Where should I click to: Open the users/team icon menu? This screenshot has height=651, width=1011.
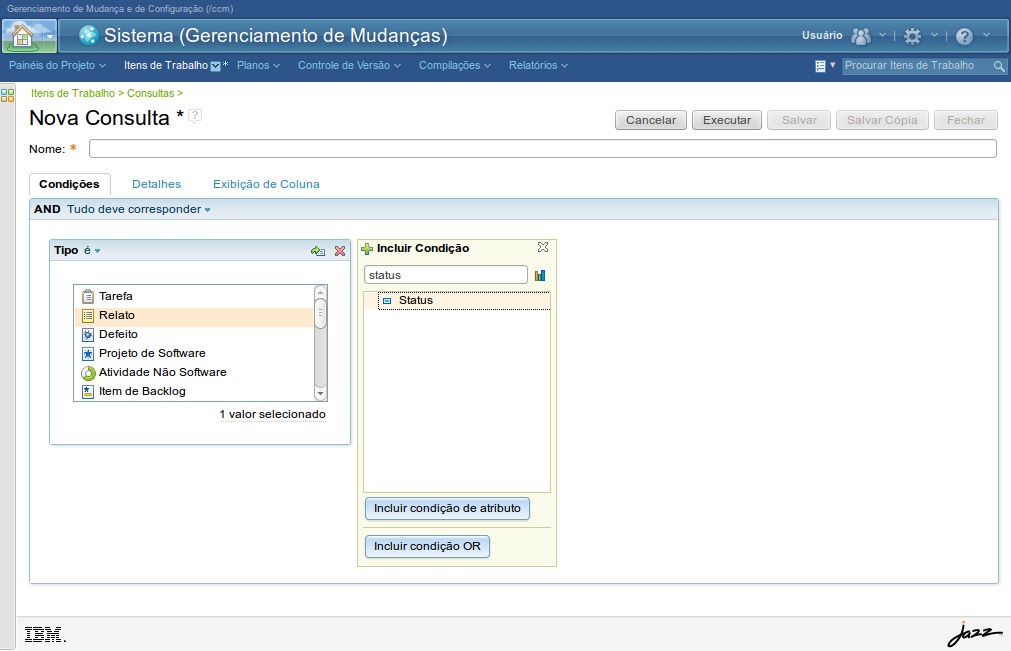(x=861, y=36)
